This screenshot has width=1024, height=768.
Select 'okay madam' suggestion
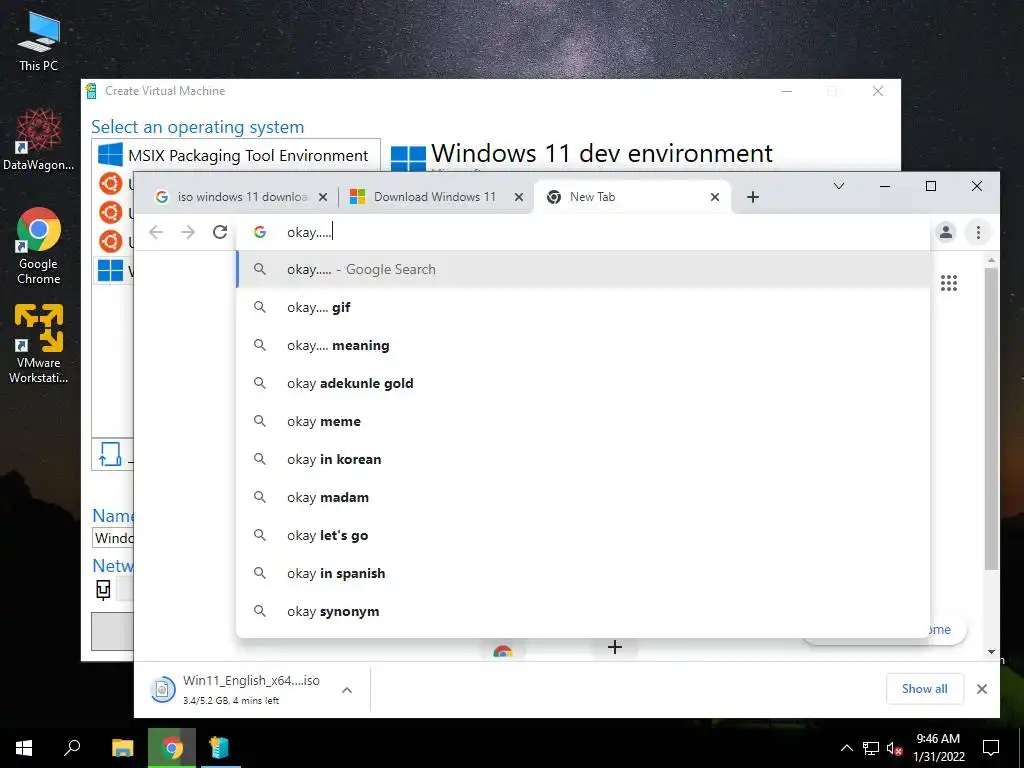[x=583, y=497]
